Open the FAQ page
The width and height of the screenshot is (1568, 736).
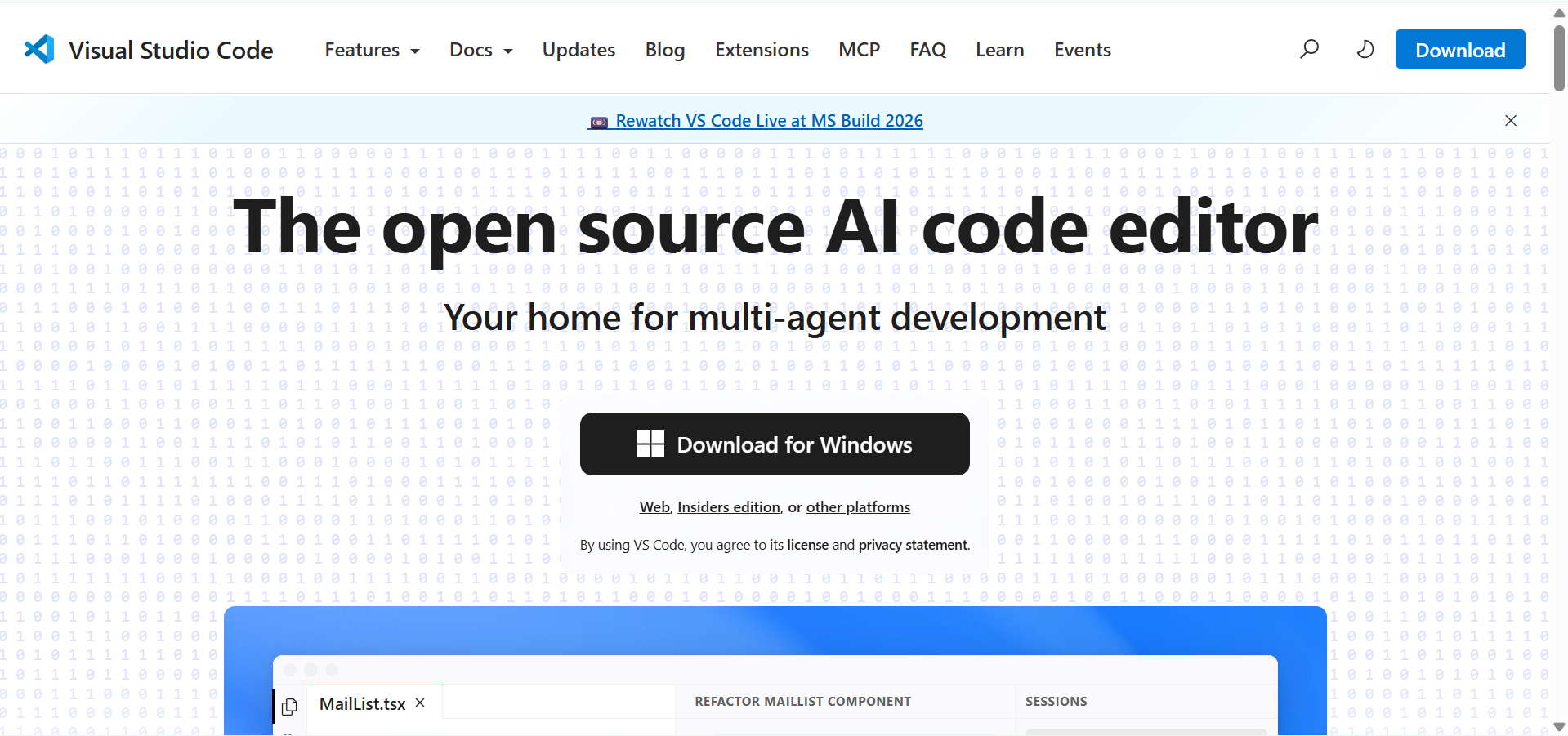927,50
